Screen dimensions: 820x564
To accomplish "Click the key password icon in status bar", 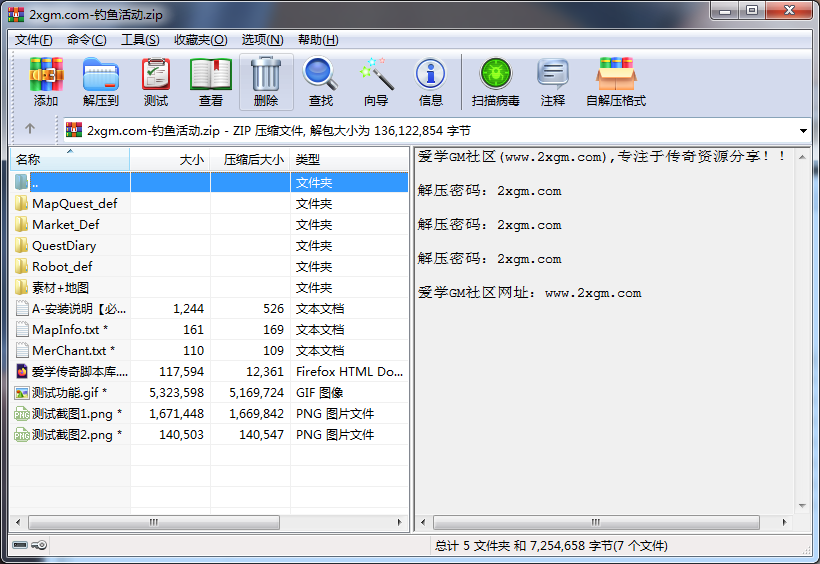I will pos(39,545).
